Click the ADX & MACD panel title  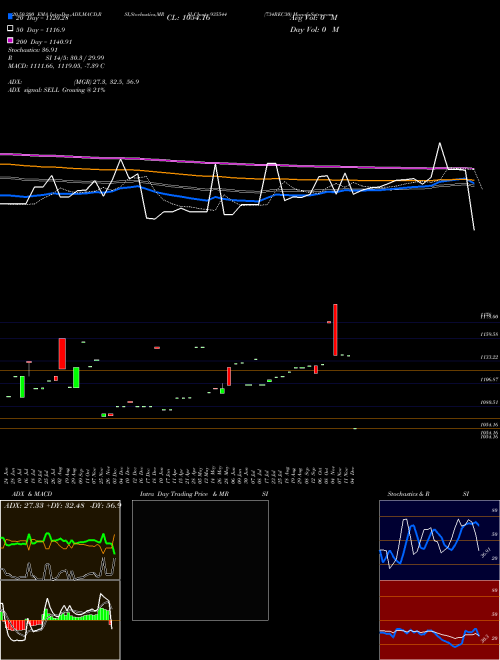pos(32,494)
